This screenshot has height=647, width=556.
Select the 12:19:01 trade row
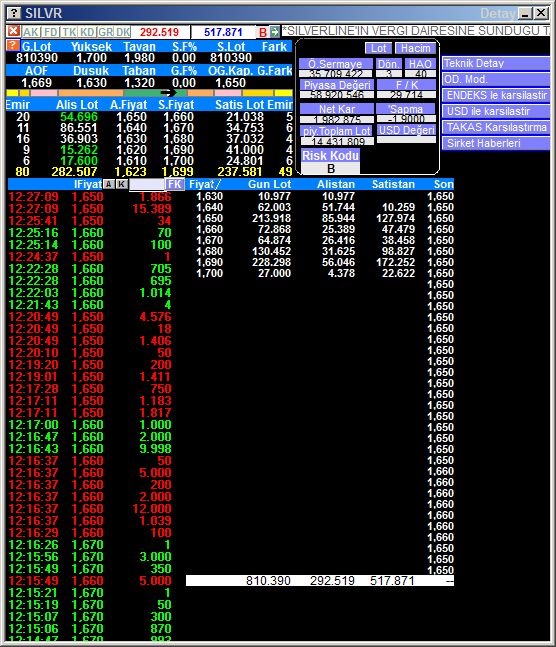click(90, 376)
